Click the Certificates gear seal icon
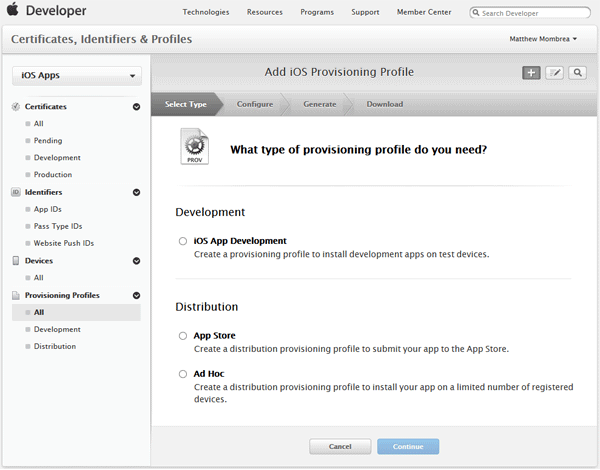 (16, 107)
